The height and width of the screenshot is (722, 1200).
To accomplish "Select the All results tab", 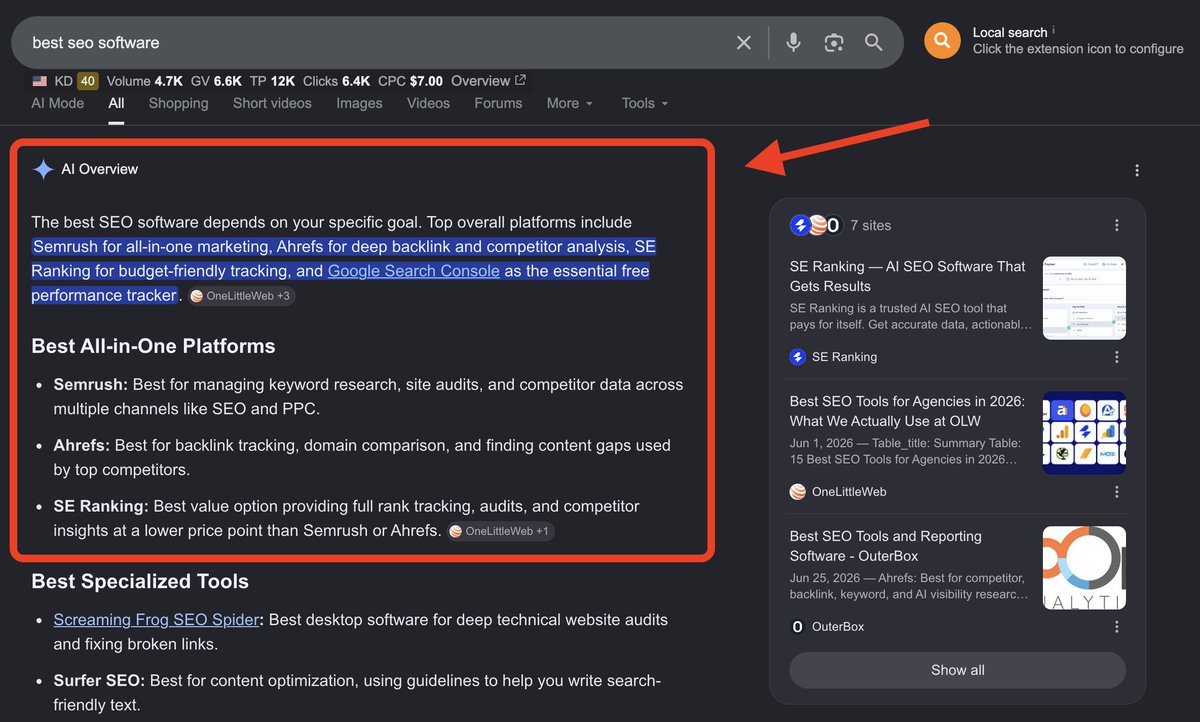I will click(x=117, y=103).
